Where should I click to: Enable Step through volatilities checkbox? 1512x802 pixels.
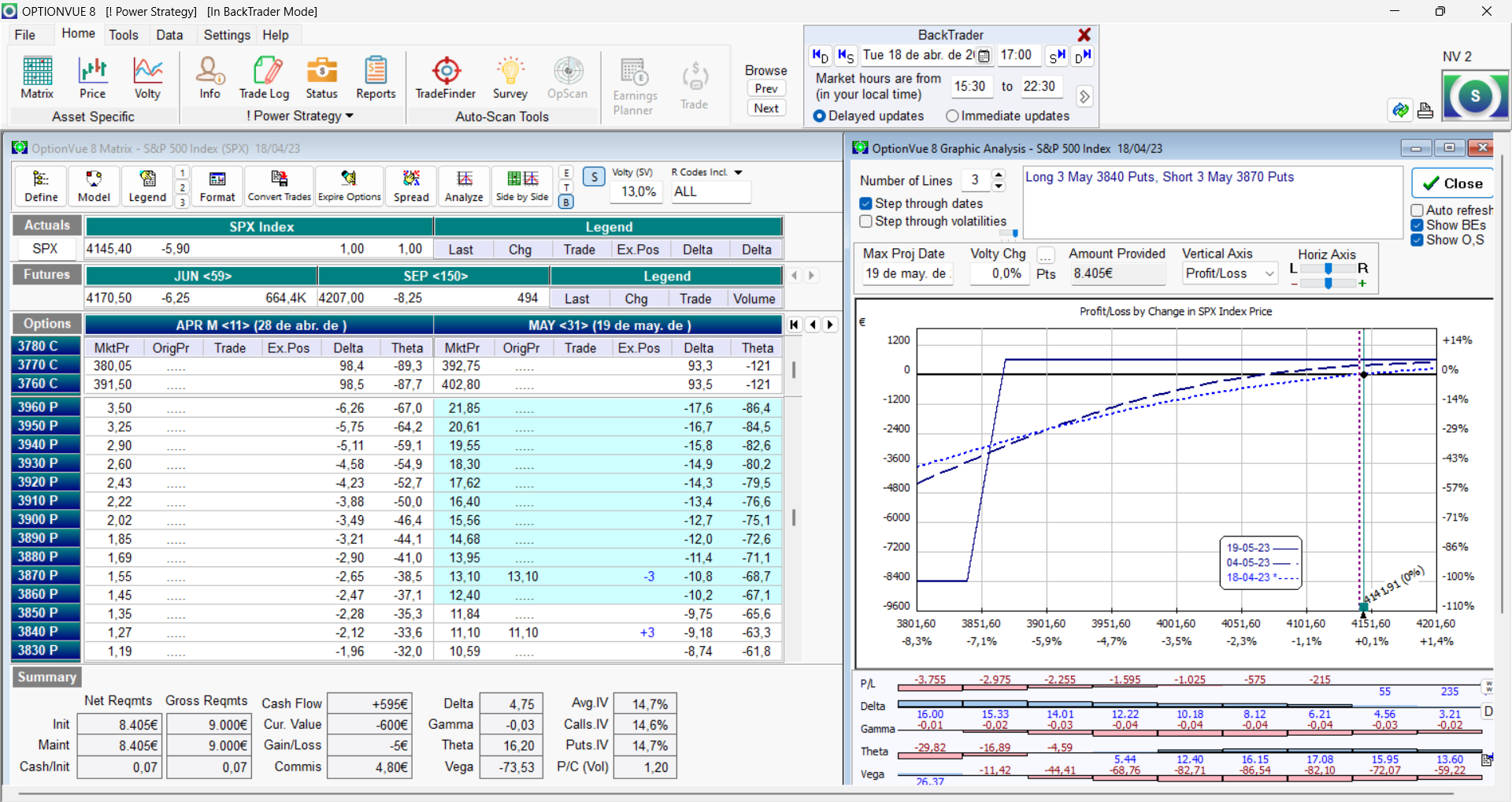tap(866, 222)
